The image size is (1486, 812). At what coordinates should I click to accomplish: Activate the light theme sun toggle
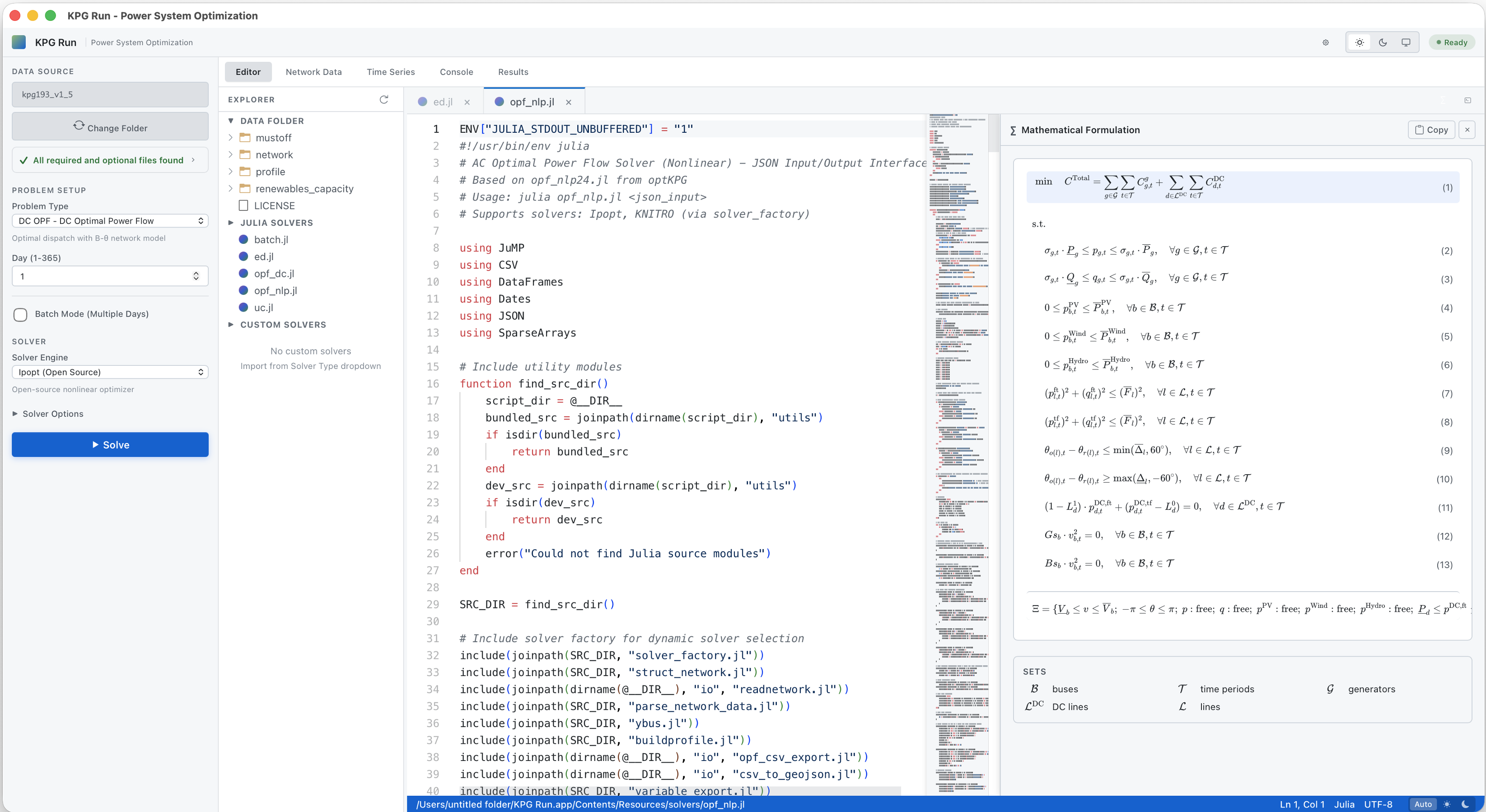point(1360,42)
